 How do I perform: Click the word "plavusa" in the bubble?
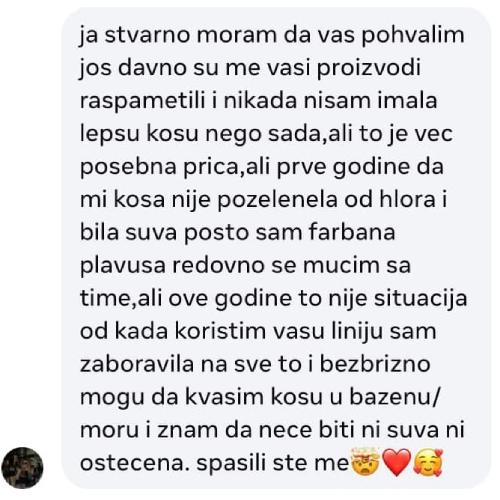(x=123, y=266)
